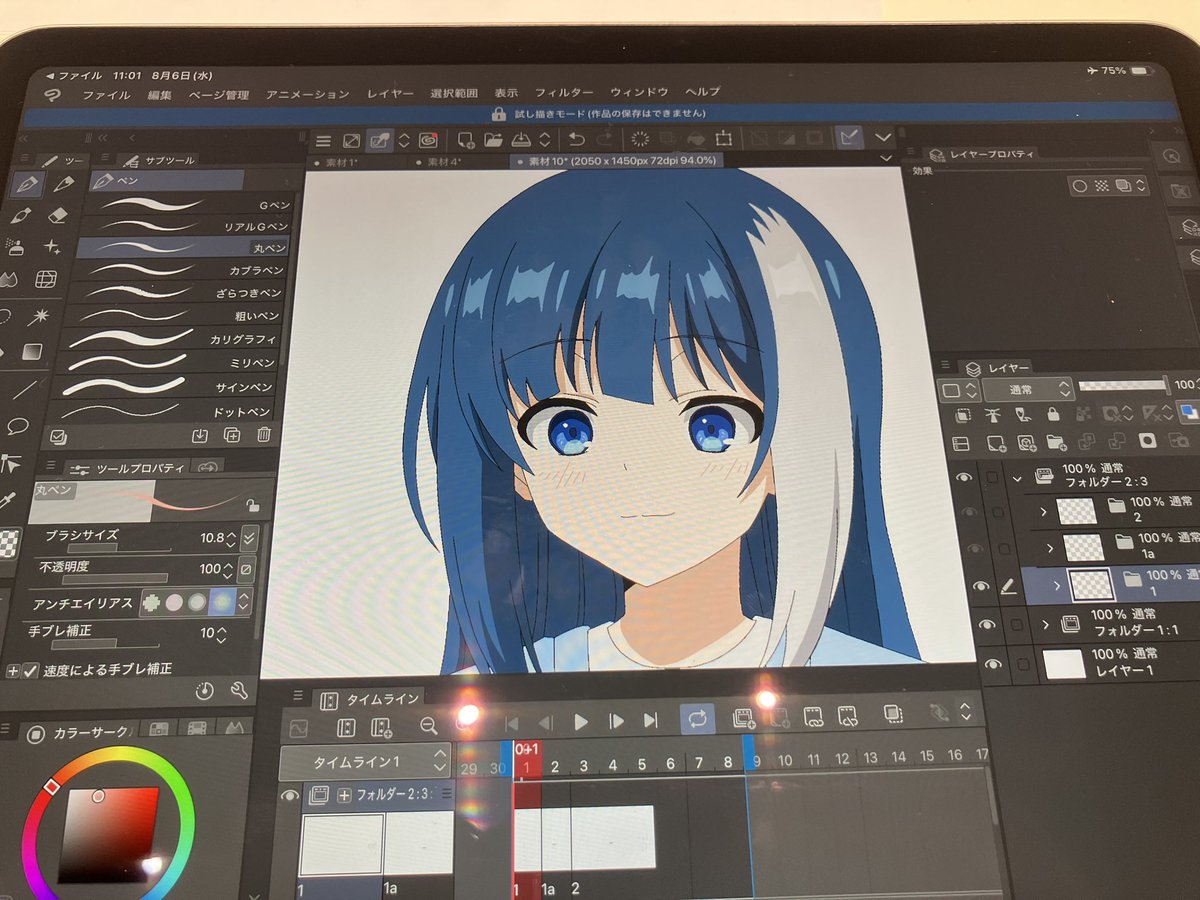Click the Undo arrow in command bar
Screen dimensions: 1200x900
pos(576,138)
